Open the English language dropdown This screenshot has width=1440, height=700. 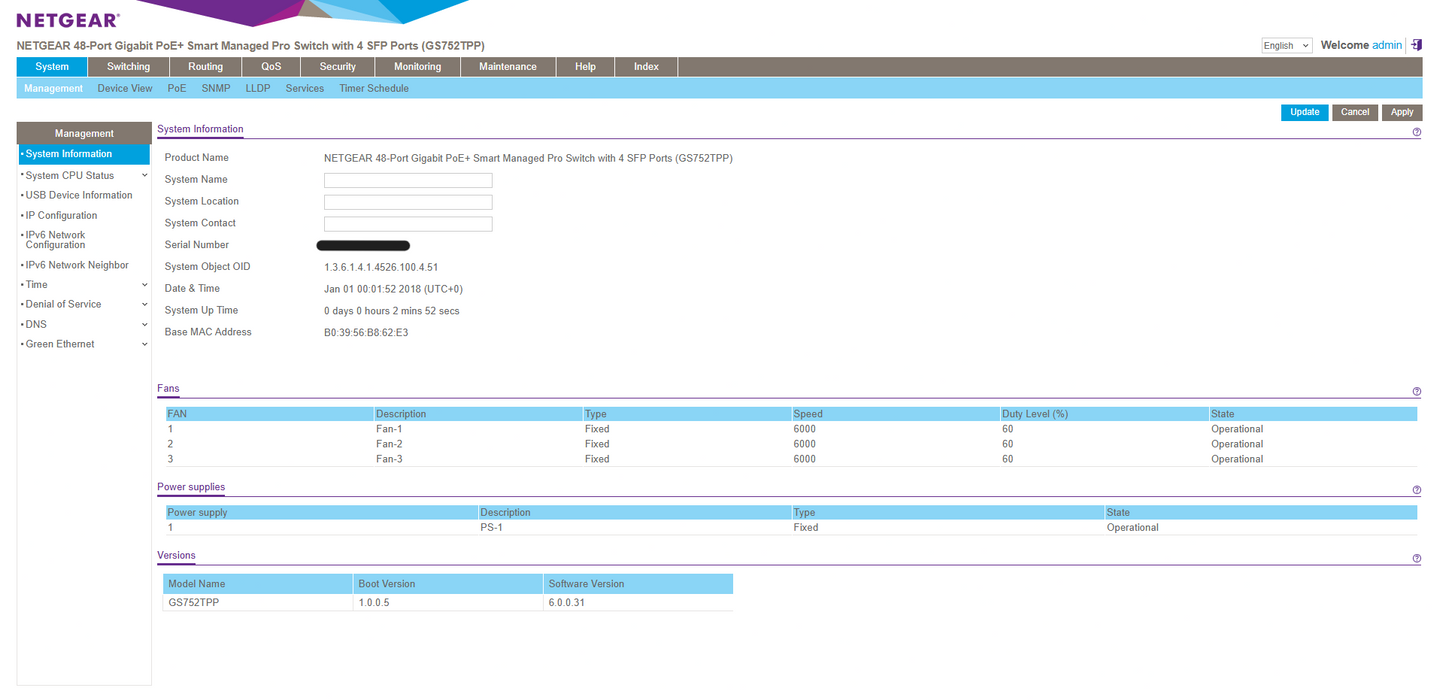click(1286, 46)
